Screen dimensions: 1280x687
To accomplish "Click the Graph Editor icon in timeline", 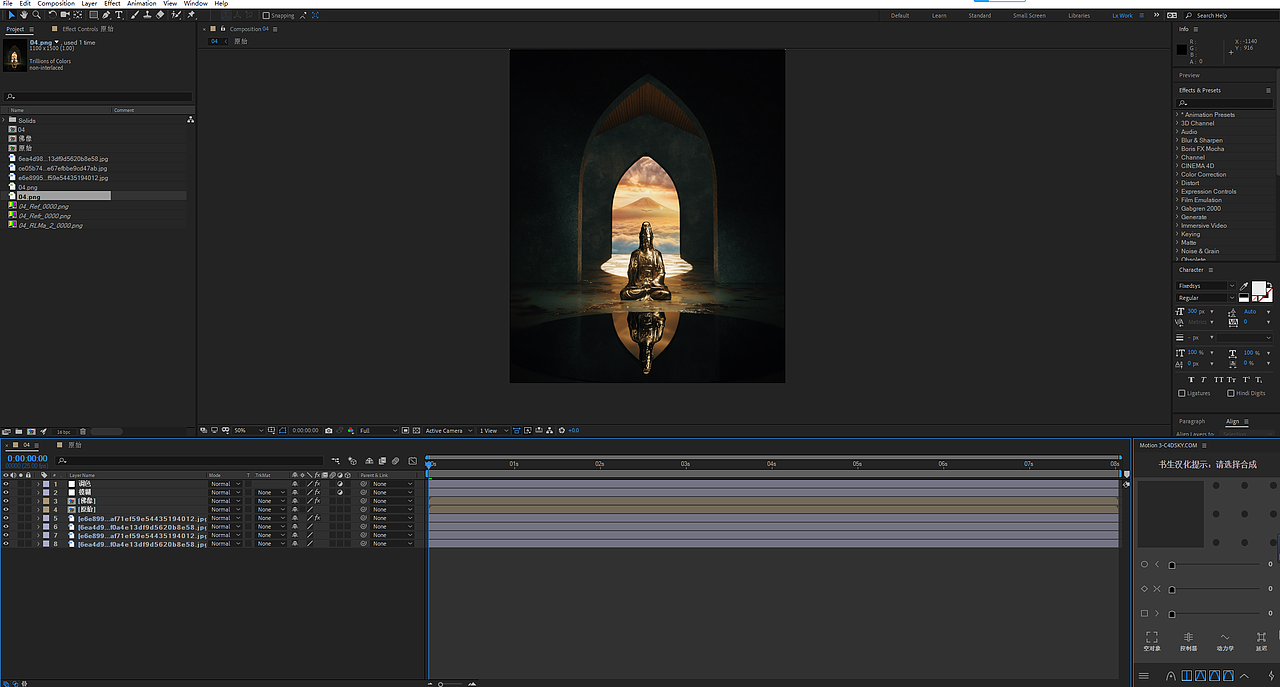I will coord(412,461).
